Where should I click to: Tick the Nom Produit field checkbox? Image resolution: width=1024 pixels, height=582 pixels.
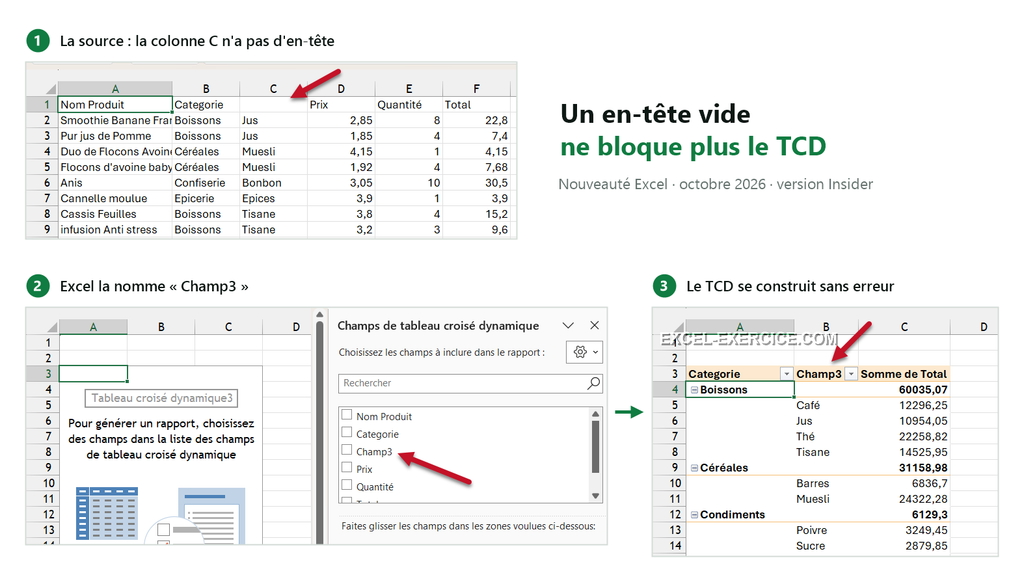click(x=347, y=415)
